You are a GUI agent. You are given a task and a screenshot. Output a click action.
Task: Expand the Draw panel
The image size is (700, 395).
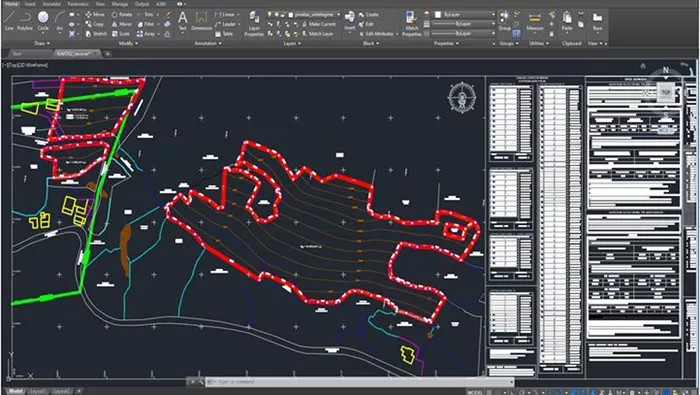[x=42, y=43]
